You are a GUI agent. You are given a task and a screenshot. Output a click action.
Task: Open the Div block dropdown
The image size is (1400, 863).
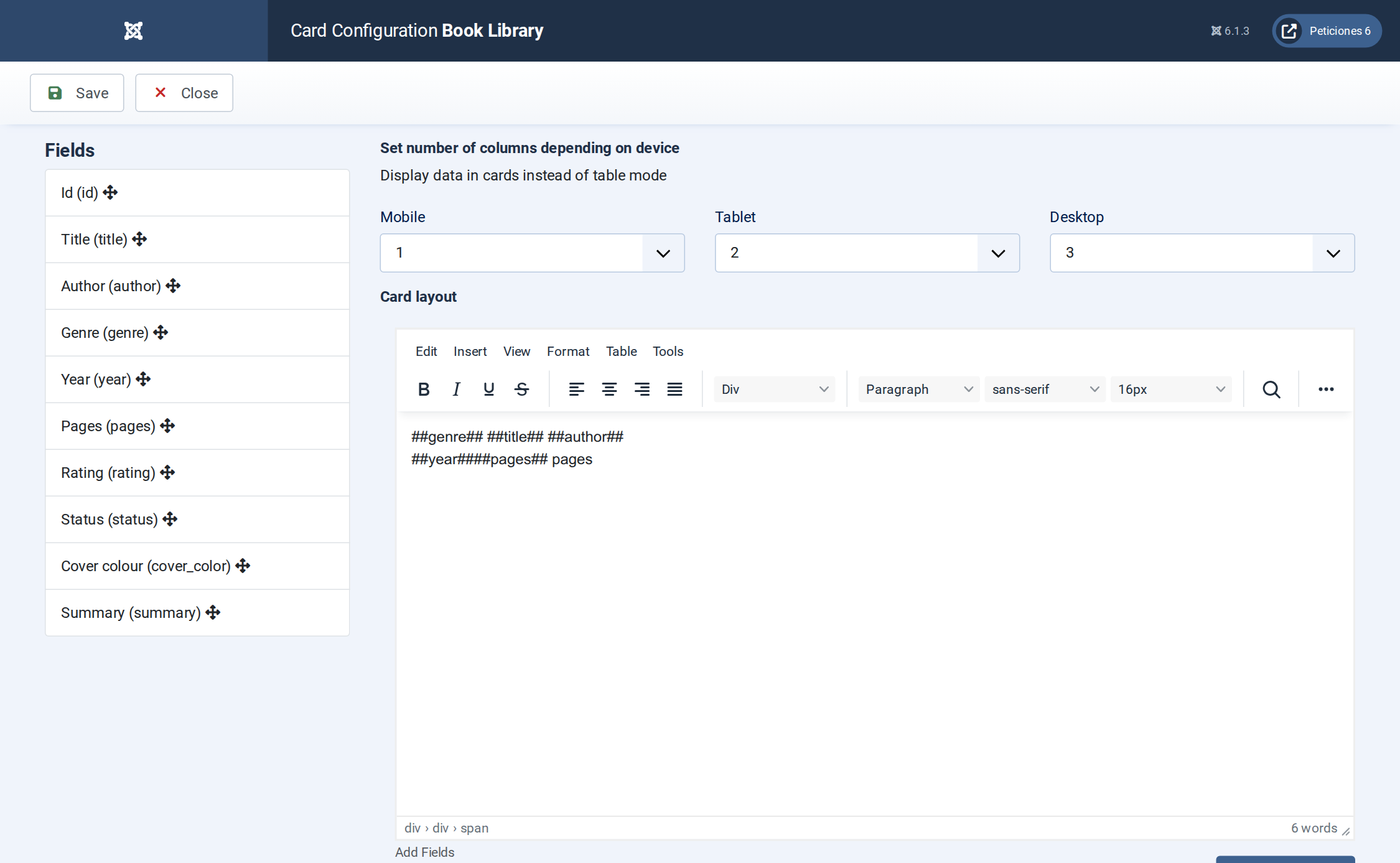point(775,389)
